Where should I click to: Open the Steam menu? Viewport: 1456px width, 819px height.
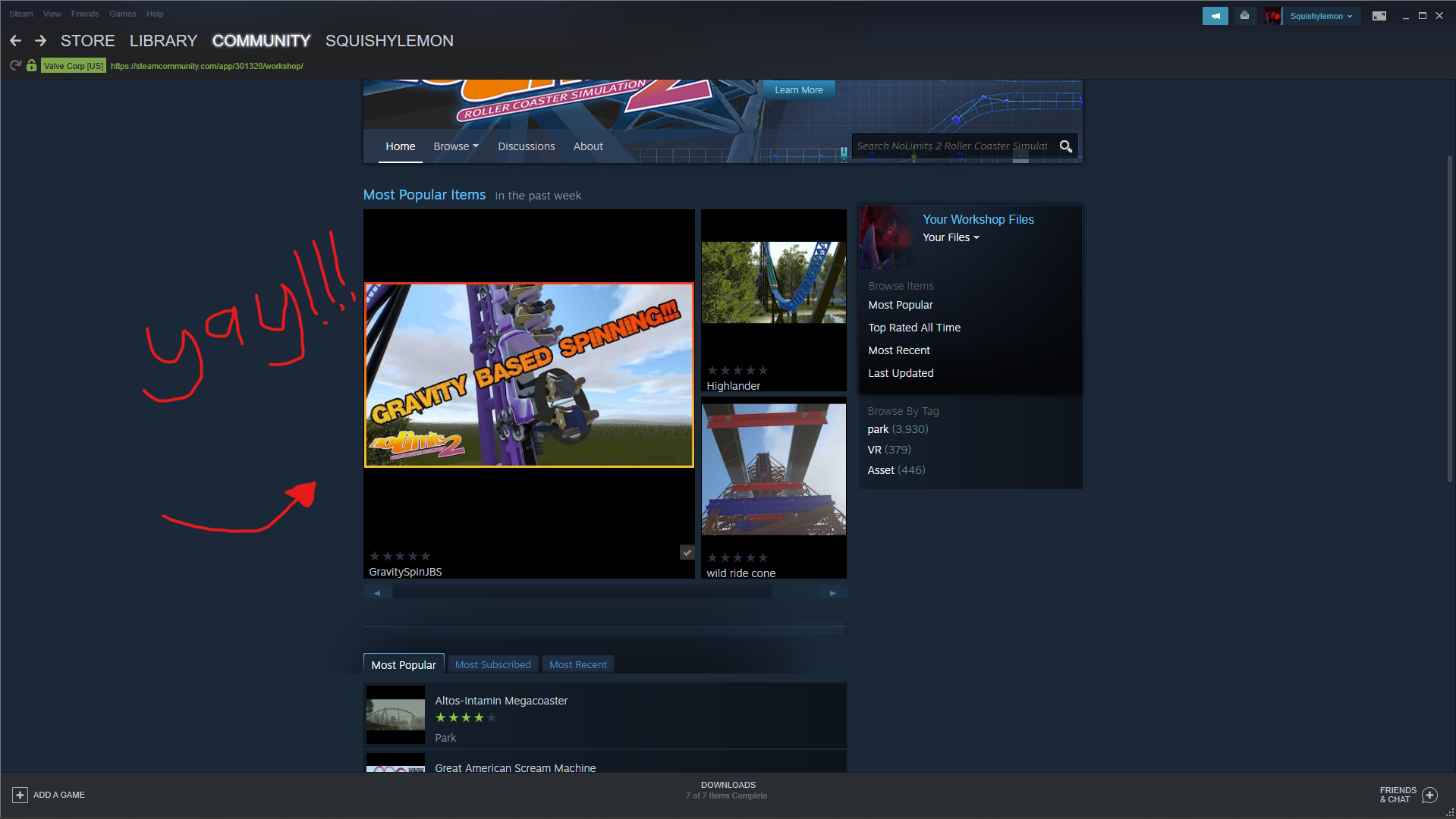click(21, 14)
